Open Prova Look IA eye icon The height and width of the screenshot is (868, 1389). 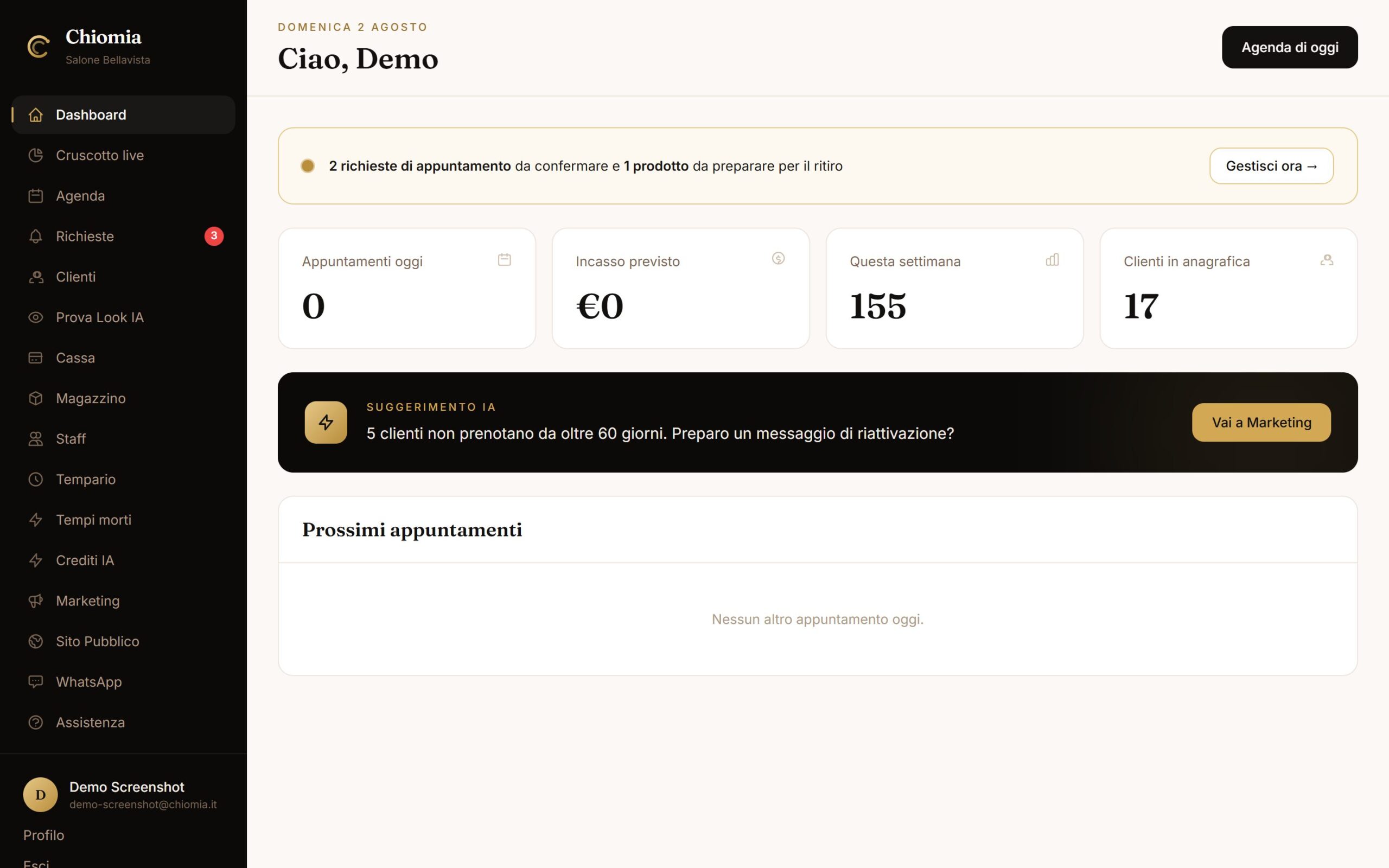pos(36,317)
